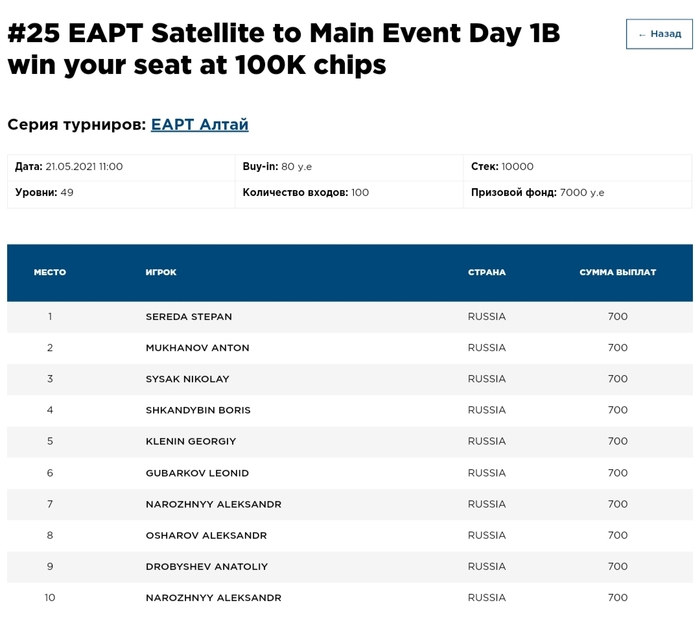
Task: Click NAROZHNYY ALEKSANDR in seventh place
Action: [x=213, y=504]
